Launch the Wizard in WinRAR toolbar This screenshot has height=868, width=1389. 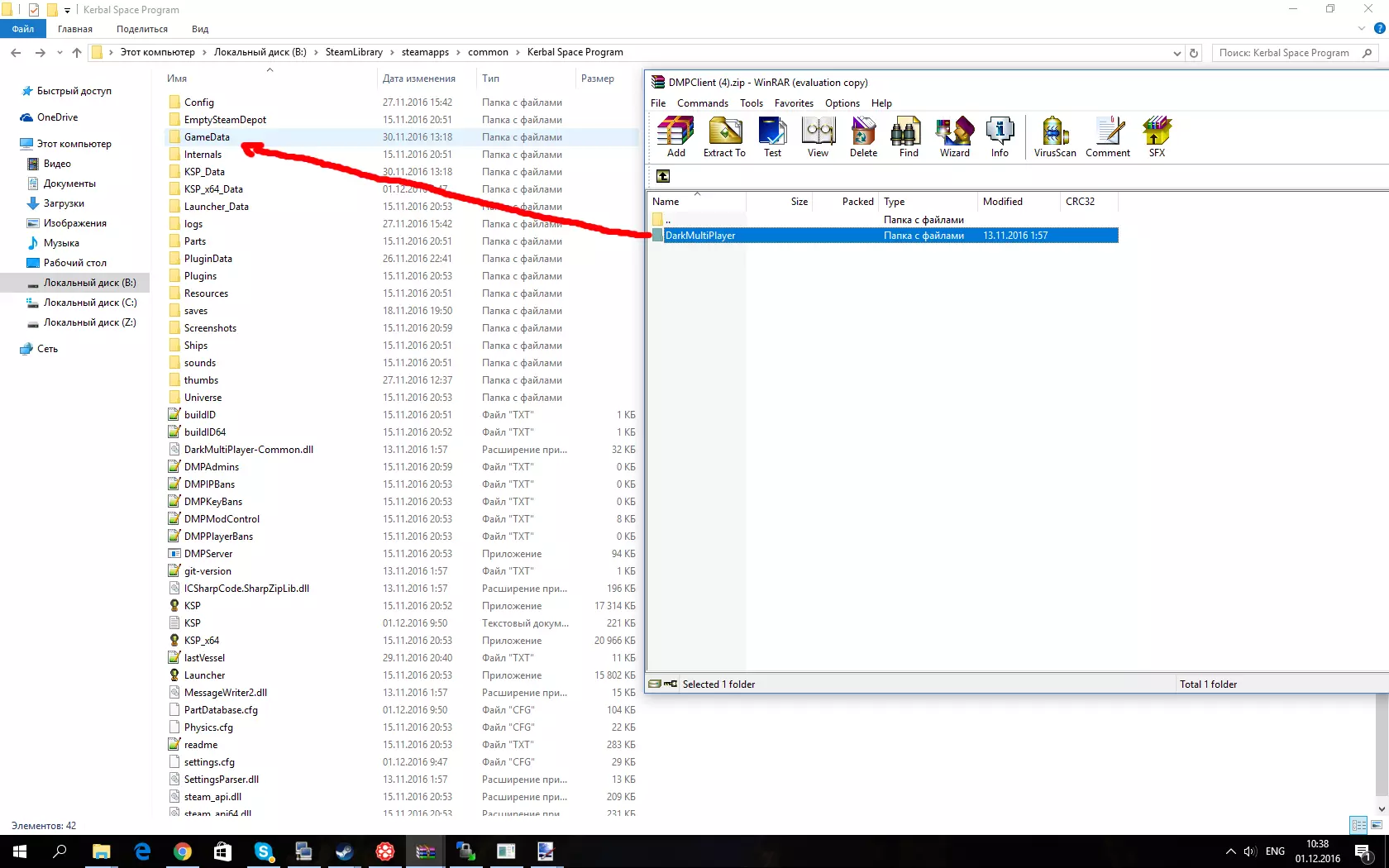click(x=954, y=136)
